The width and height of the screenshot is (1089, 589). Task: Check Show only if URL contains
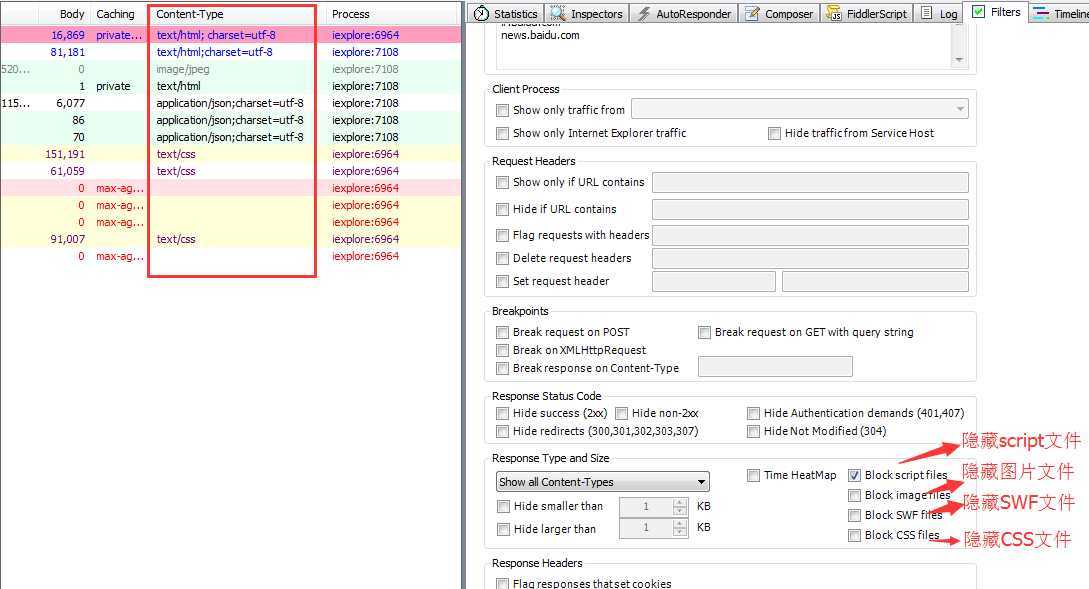click(x=502, y=183)
